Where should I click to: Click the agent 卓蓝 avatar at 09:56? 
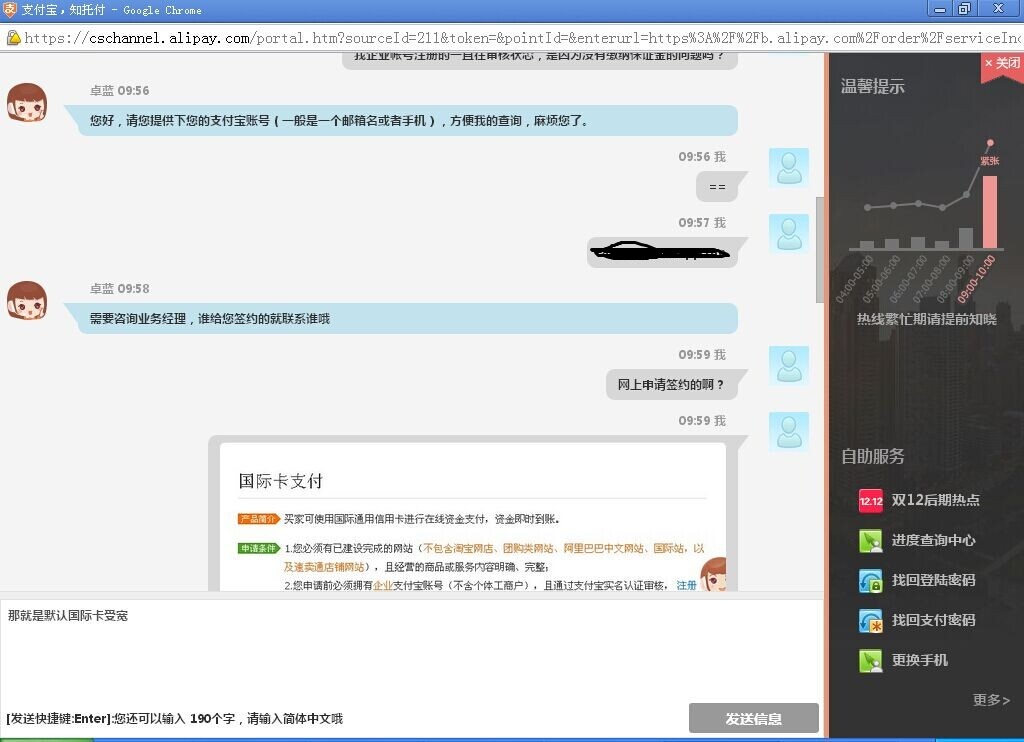tap(27, 103)
